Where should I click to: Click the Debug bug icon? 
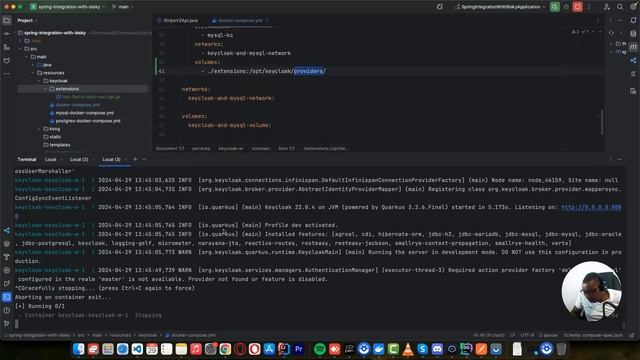(x=566, y=7)
